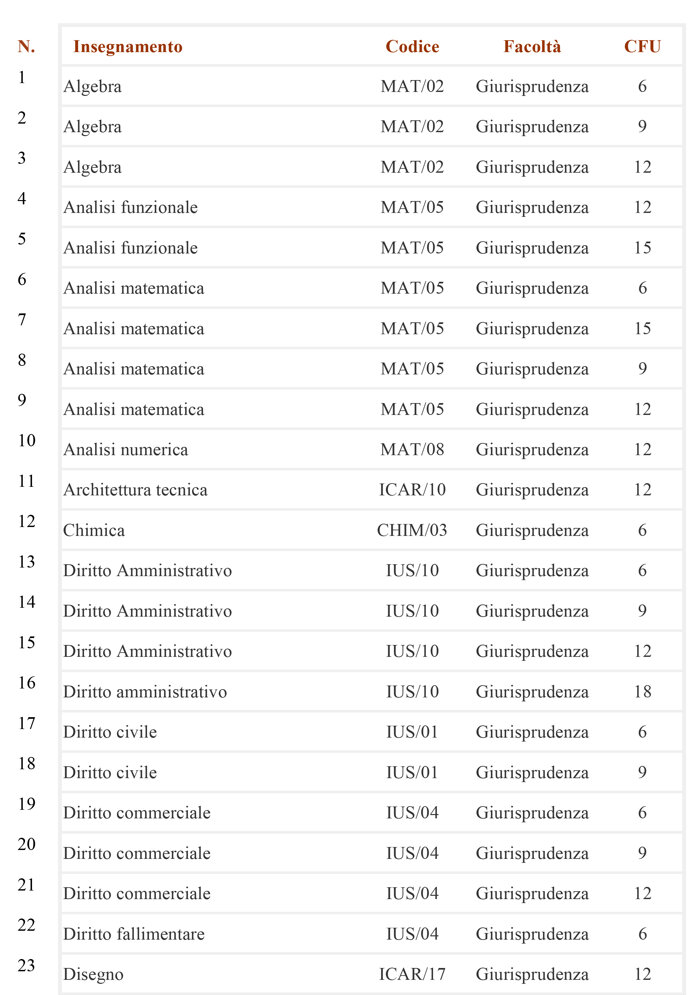Click the Insegnamento column header
Screen dimensions: 692x995
[127, 46]
